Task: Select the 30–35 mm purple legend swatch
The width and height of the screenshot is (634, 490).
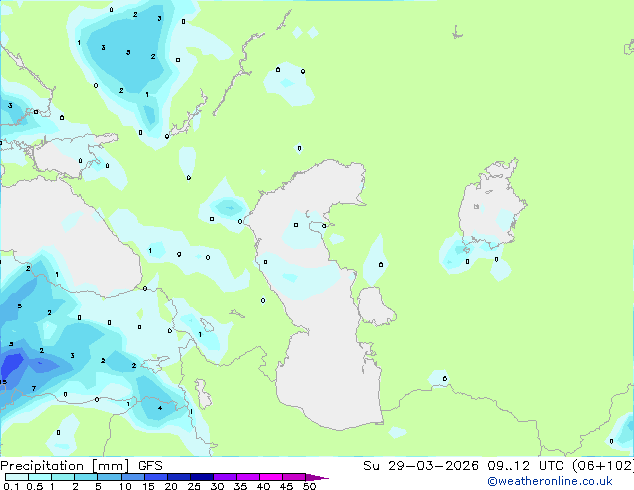Action: (225, 477)
